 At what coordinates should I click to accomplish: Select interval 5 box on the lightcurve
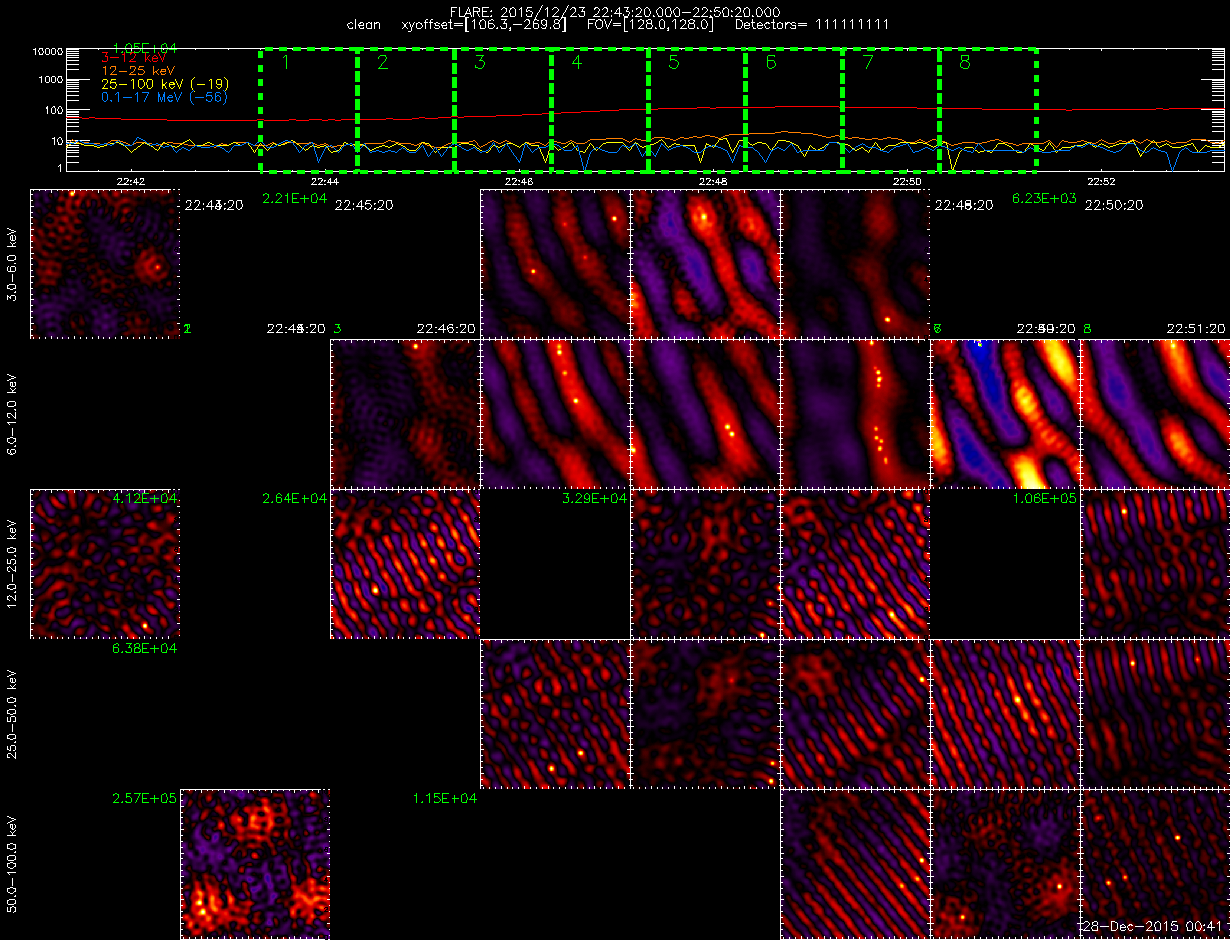pos(697,109)
